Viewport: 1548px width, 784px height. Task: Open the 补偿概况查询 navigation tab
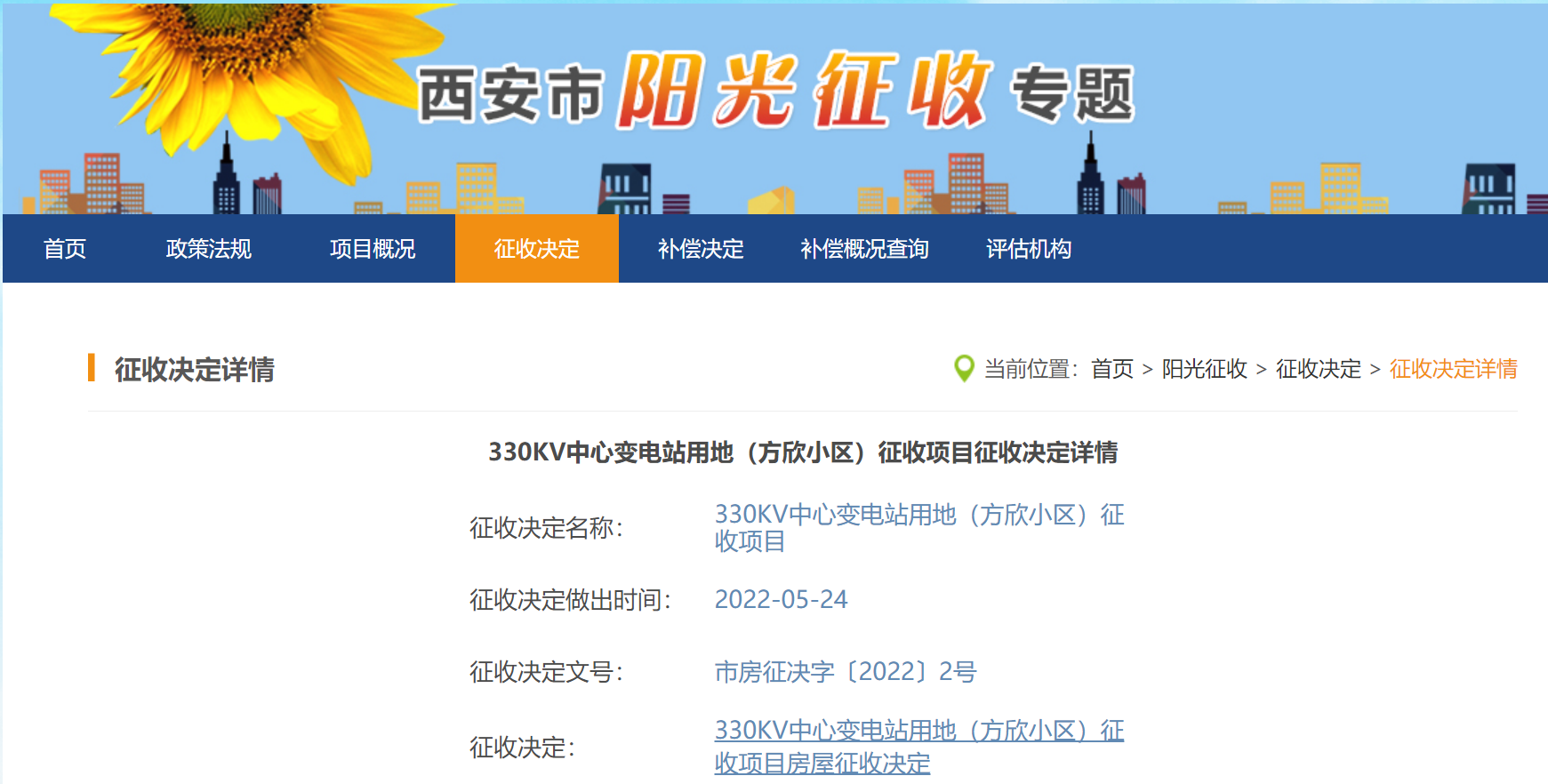[x=864, y=249]
